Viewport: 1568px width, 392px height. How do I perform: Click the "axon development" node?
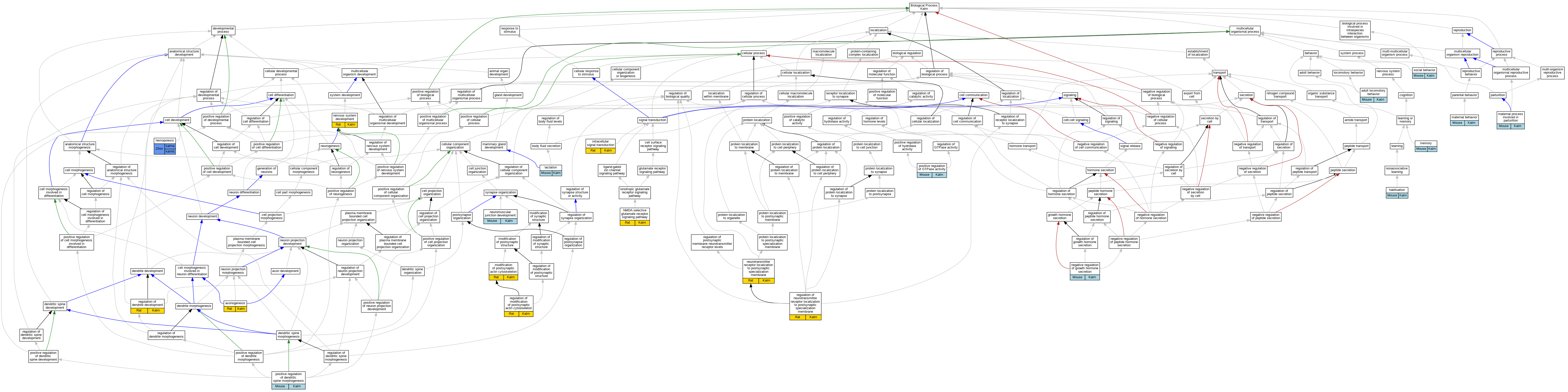285,271
